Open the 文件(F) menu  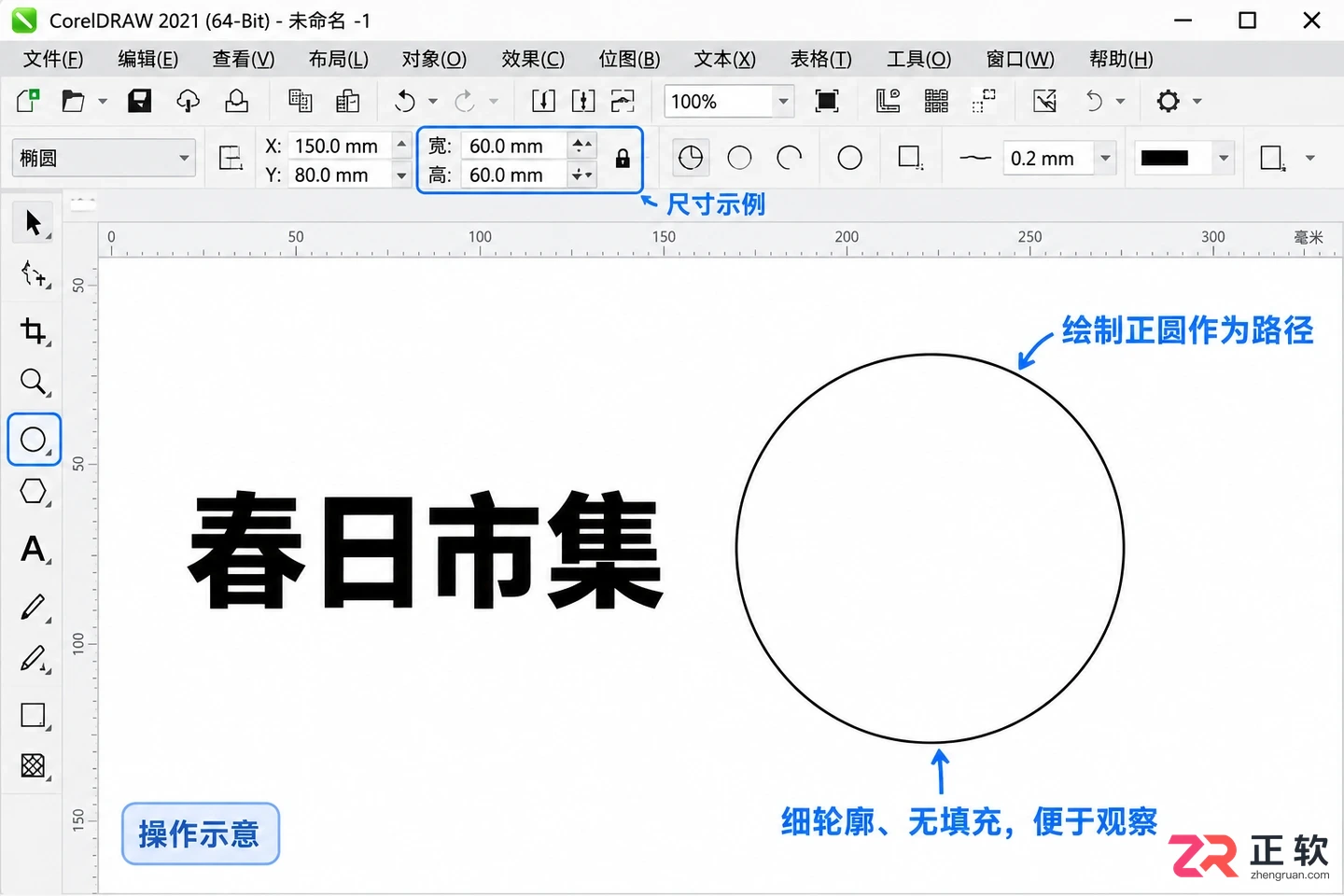pos(53,59)
